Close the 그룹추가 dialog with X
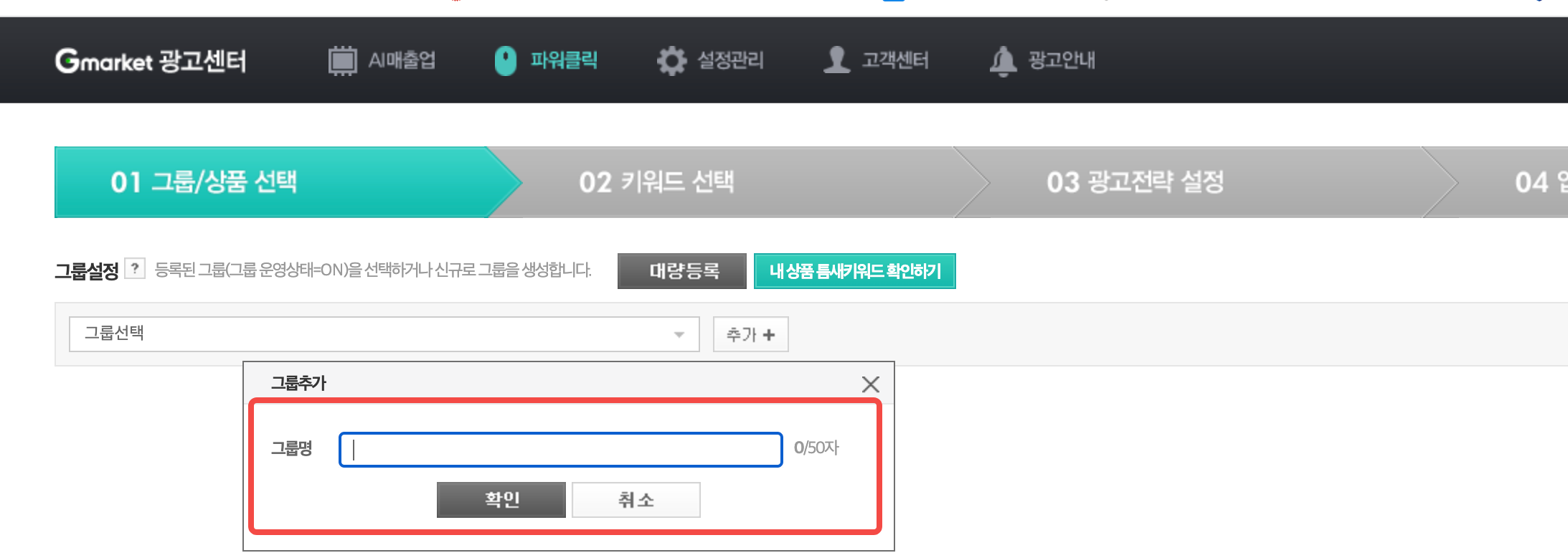The height and width of the screenshot is (558, 1568). pyautogui.click(x=870, y=384)
